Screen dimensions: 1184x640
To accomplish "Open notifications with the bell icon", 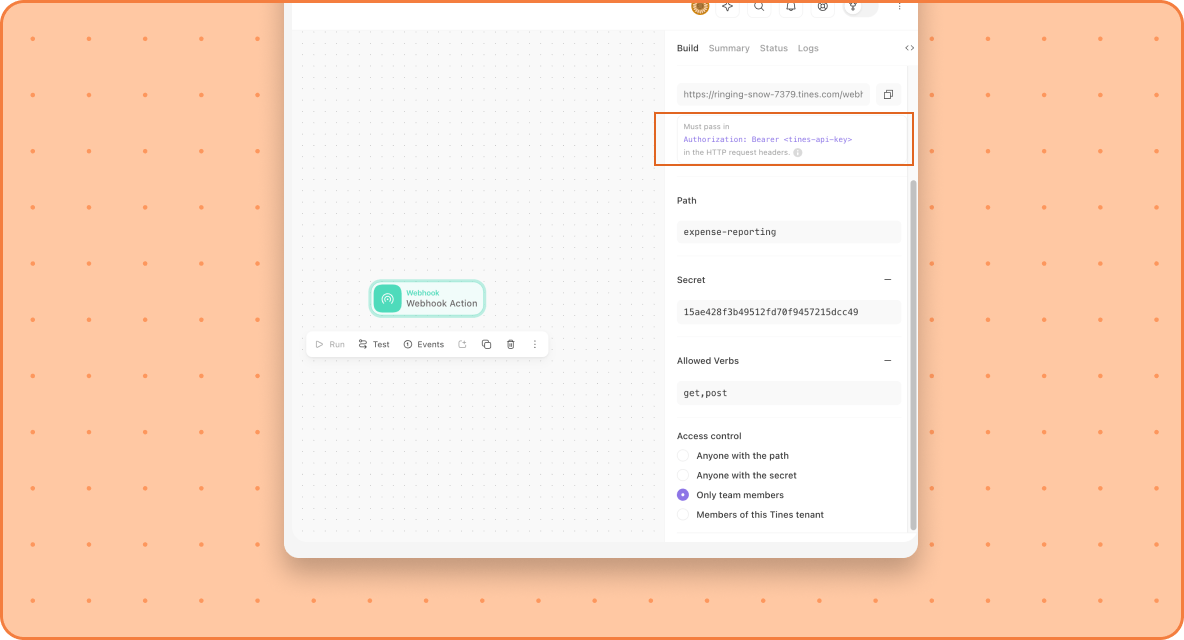I will tap(791, 7).
